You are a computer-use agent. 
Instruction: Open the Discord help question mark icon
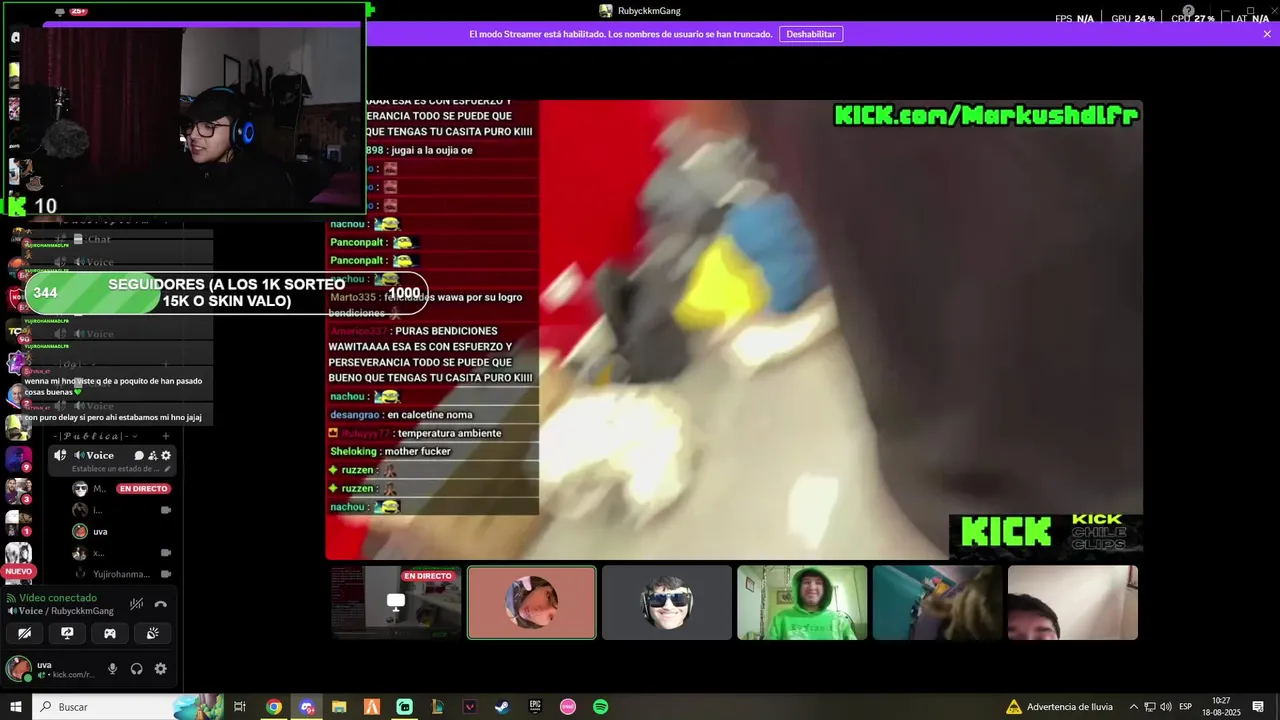1188,11
